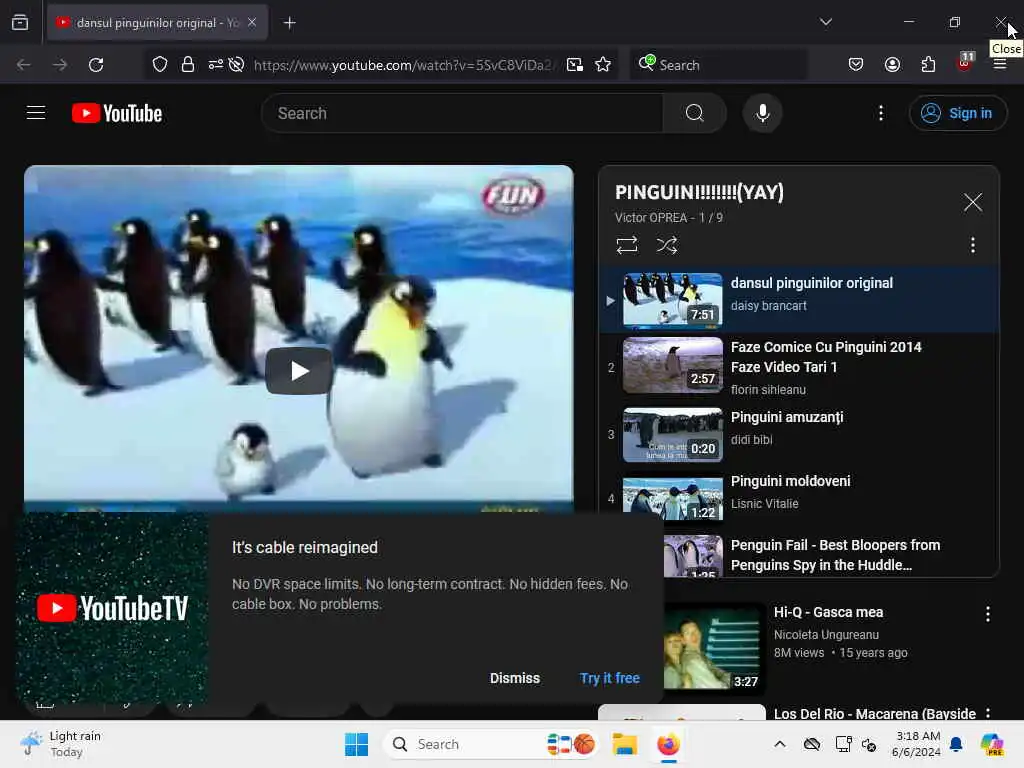Show site security lock information

coord(187,65)
